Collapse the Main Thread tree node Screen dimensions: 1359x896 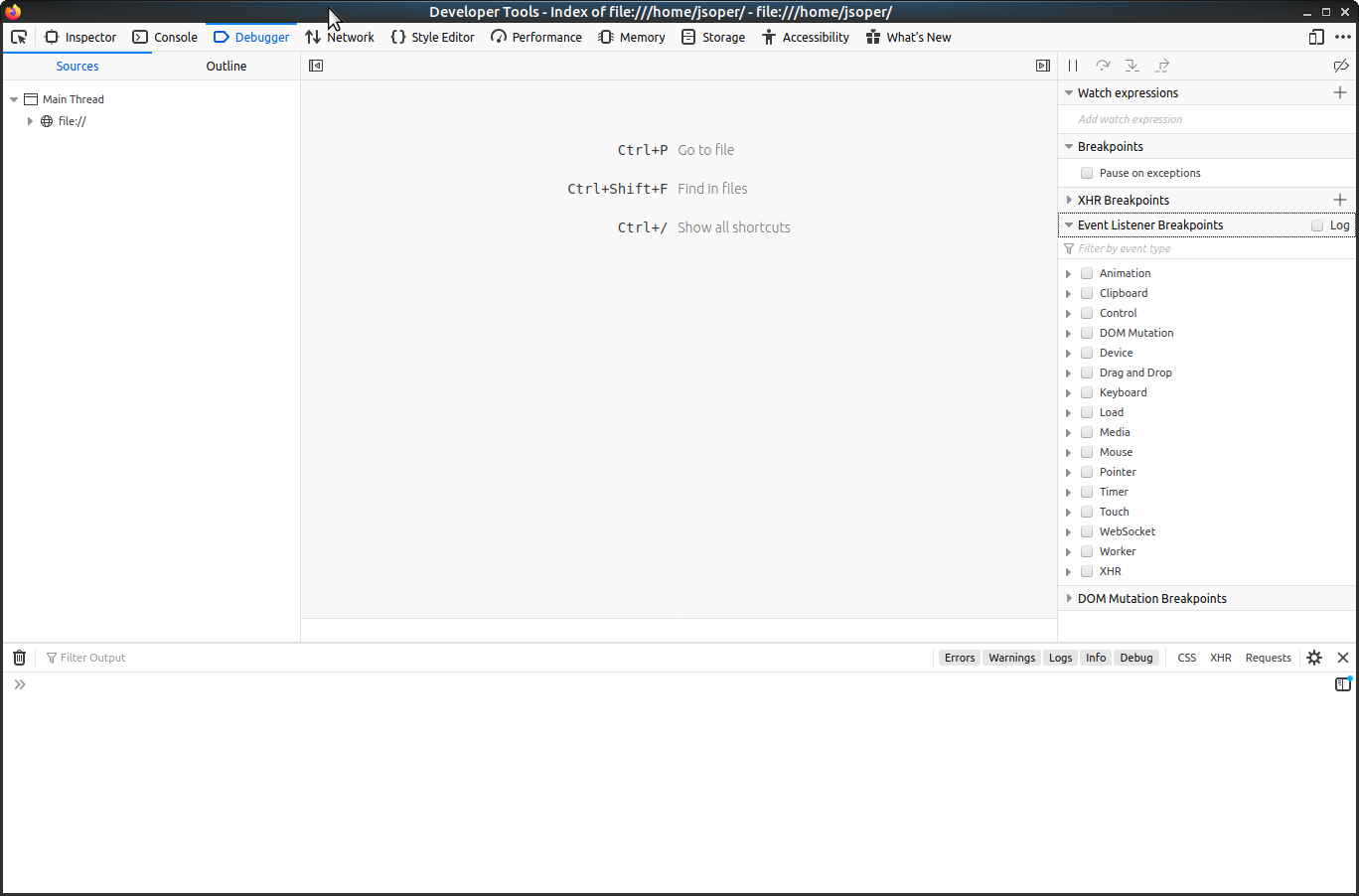pos(14,99)
